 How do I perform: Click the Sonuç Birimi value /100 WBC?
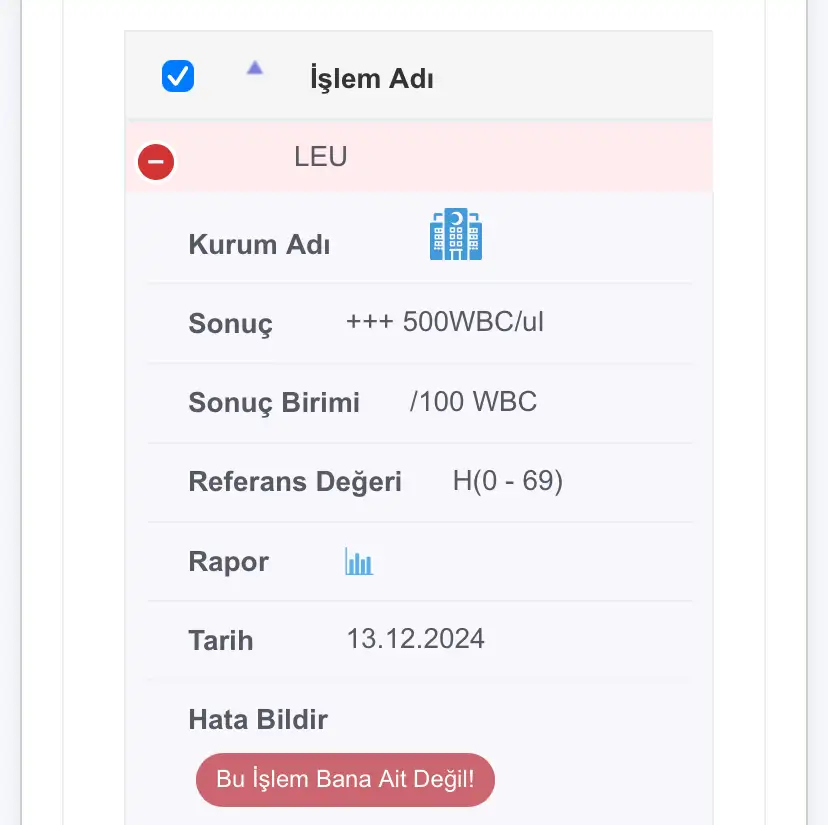click(x=473, y=401)
